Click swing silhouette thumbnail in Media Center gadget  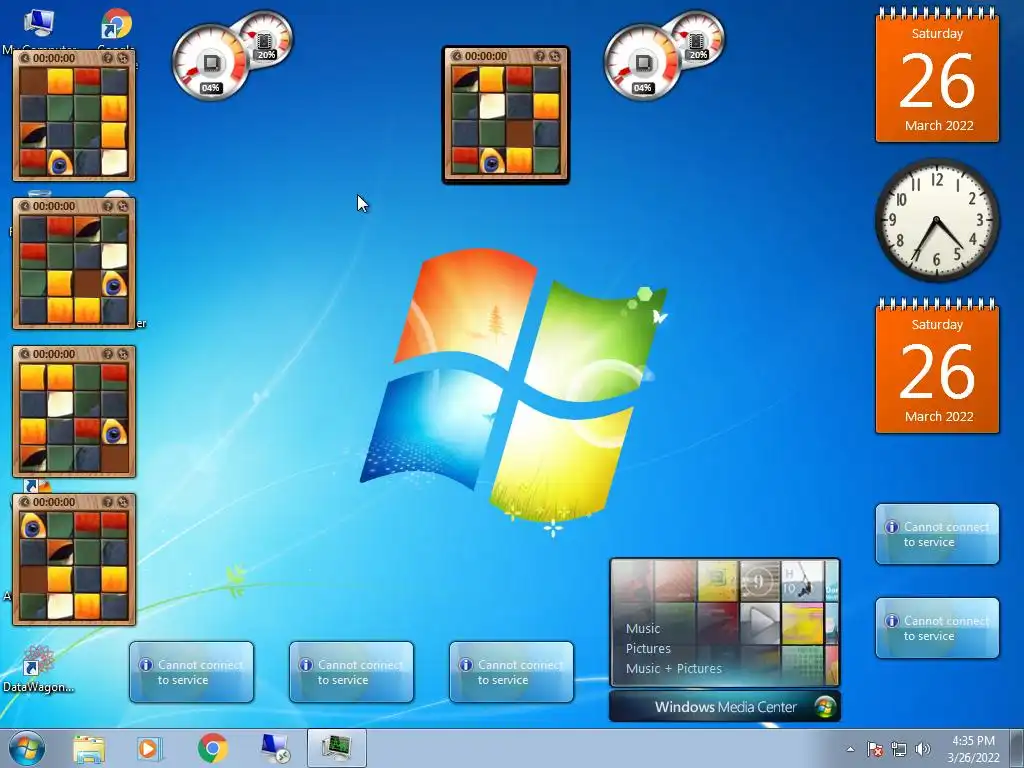(802, 581)
